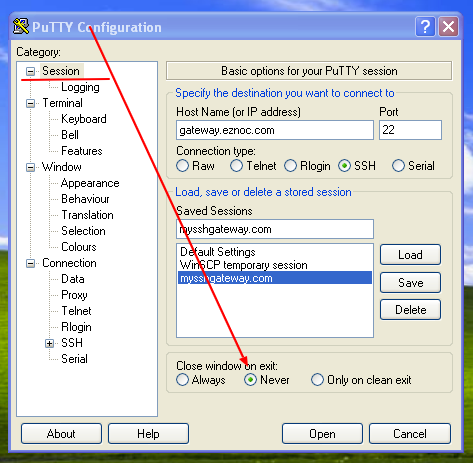This screenshot has width=473, height=463.
Task: Select Rlogin connection type radio
Action: pos(290,166)
